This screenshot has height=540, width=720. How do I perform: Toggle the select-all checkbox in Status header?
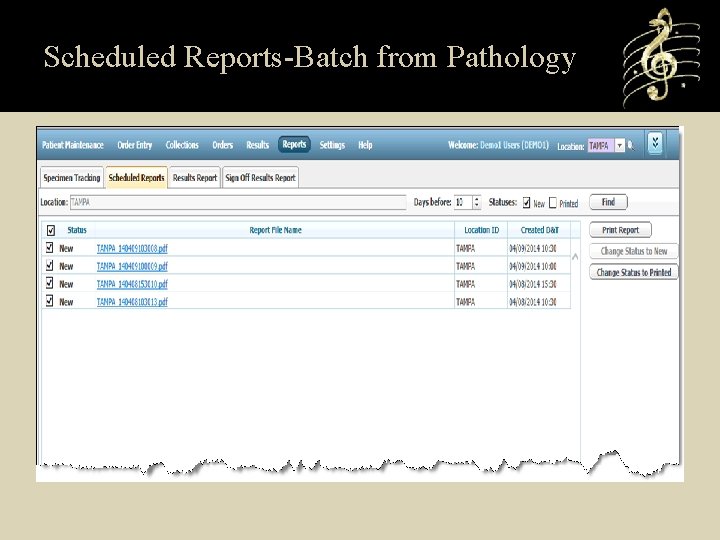51,230
